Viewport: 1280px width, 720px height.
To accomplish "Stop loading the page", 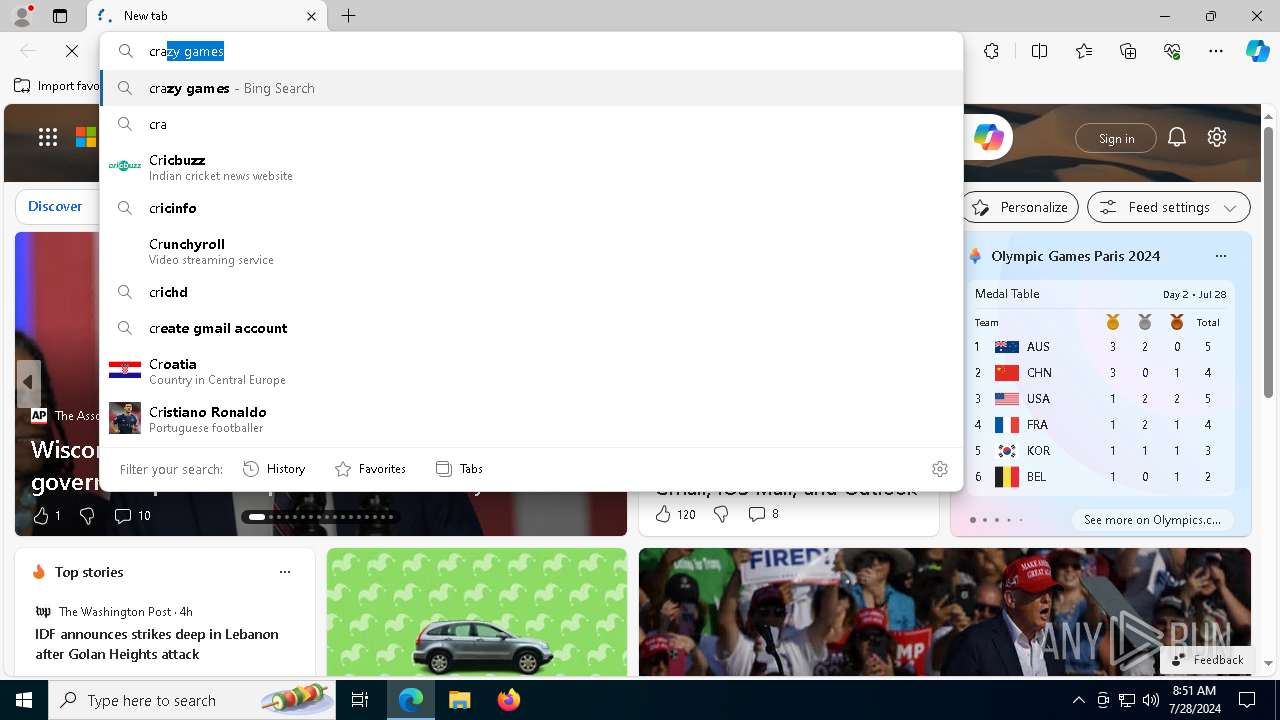I will coord(72,51).
